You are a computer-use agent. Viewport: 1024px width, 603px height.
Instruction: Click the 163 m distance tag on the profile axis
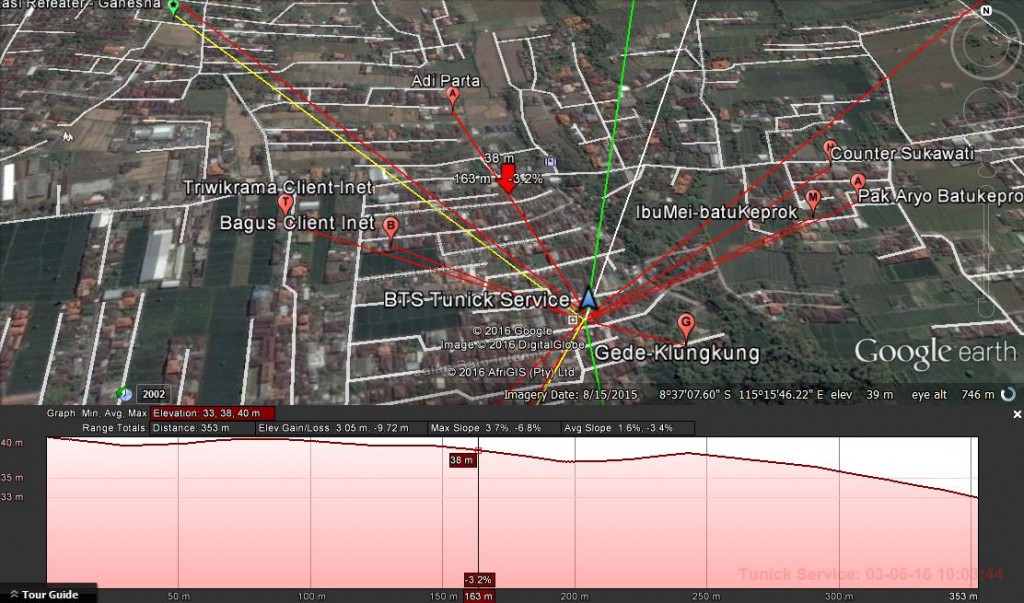pyautogui.click(x=479, y=596)
